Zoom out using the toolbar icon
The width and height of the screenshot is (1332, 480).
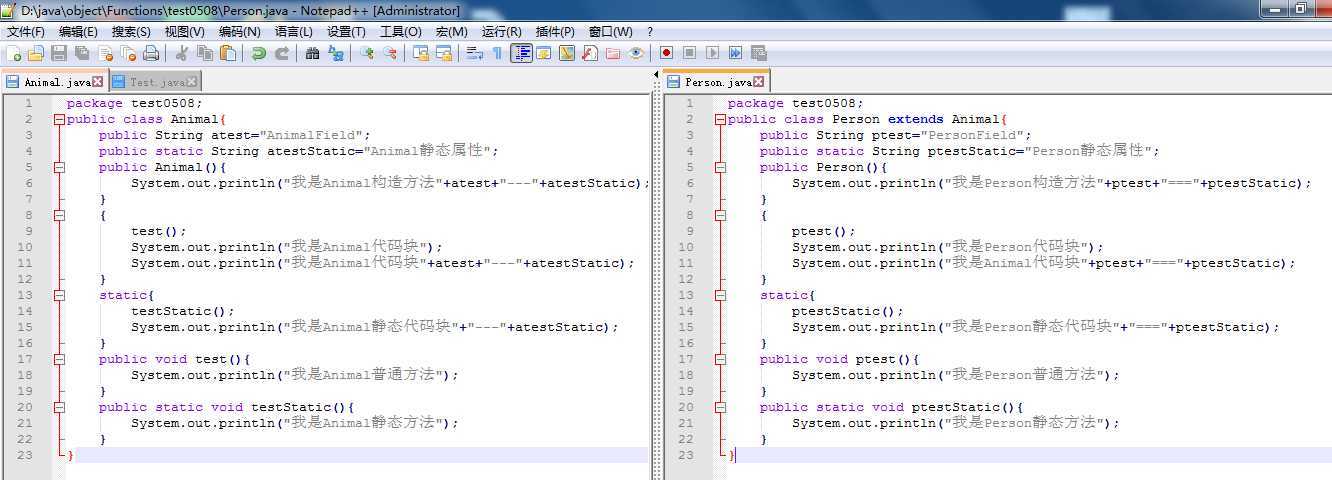point(391,53)
